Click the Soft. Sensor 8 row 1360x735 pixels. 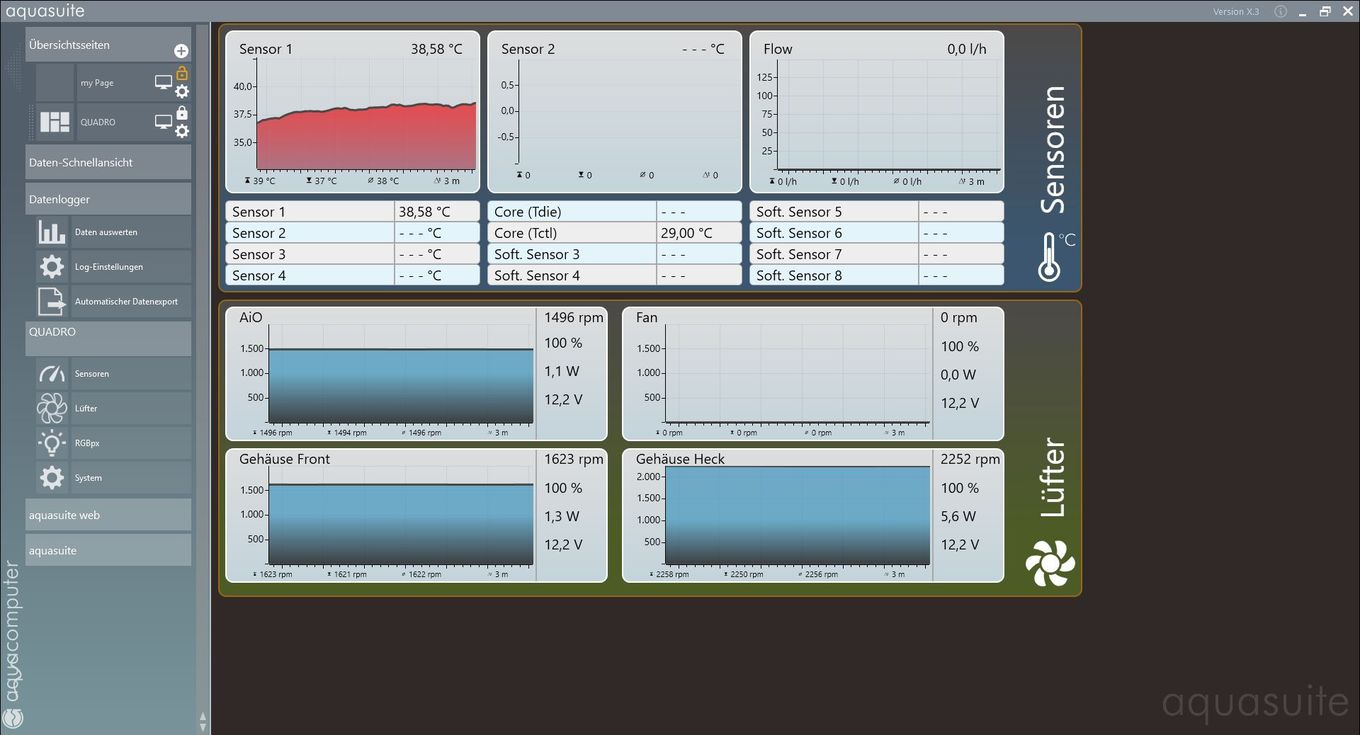pos(877,275)
